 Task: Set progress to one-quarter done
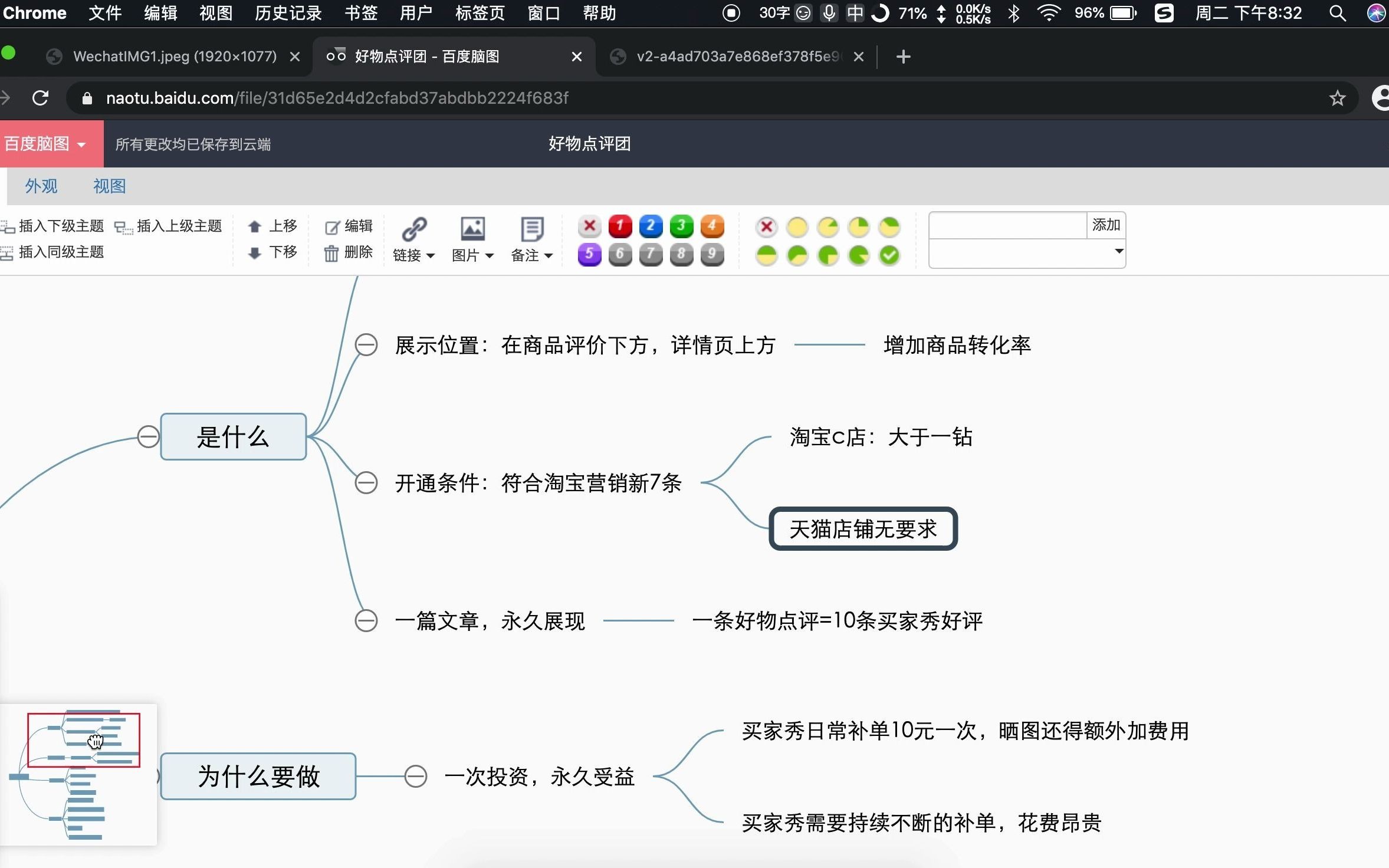pos(858,226)
